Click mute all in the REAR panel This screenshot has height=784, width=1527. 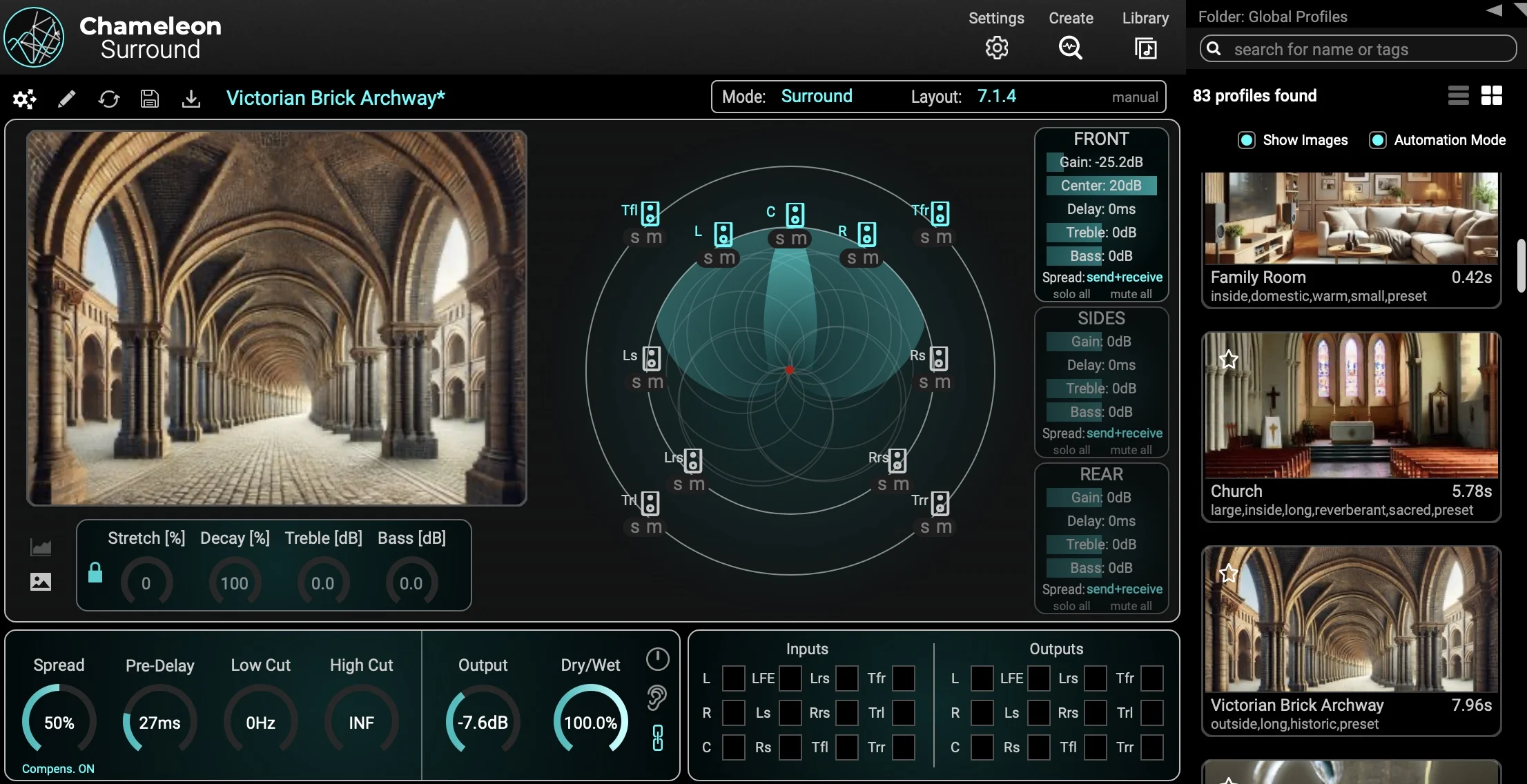pyautogui.click(x=1131, y=605)
